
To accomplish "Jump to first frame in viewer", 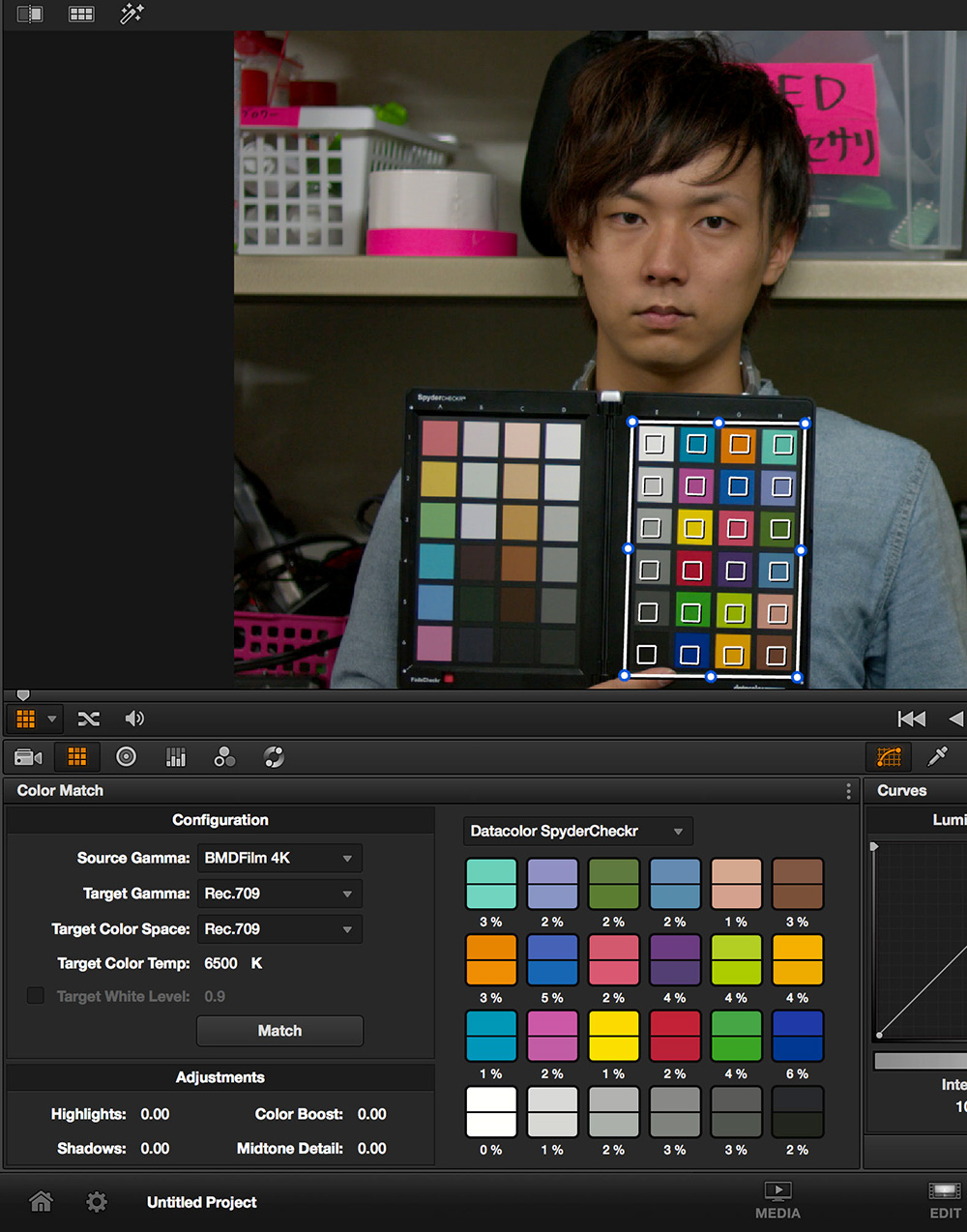I will (911, 719).
